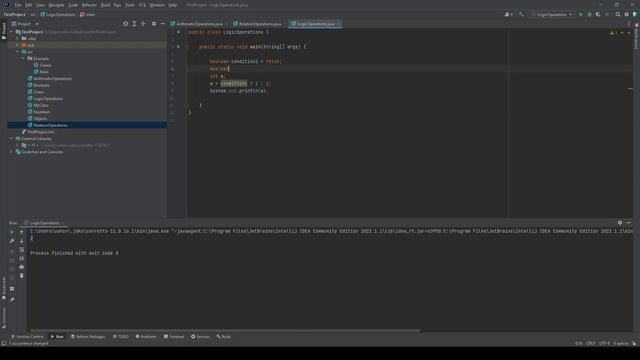Click the Run console horizontal scrollbar
Viewport: 640px width, 360px height.
pyautogui.click(x=225, y=331)
